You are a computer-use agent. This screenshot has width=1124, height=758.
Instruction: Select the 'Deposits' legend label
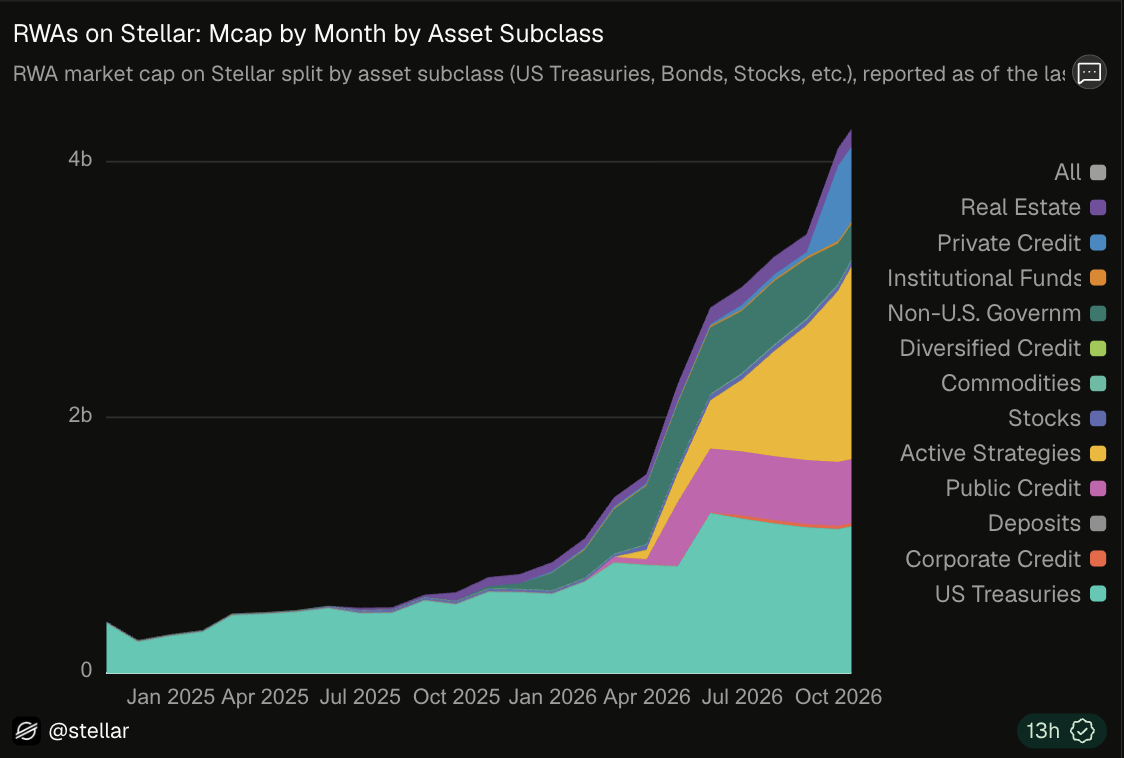pos(1034,524)
